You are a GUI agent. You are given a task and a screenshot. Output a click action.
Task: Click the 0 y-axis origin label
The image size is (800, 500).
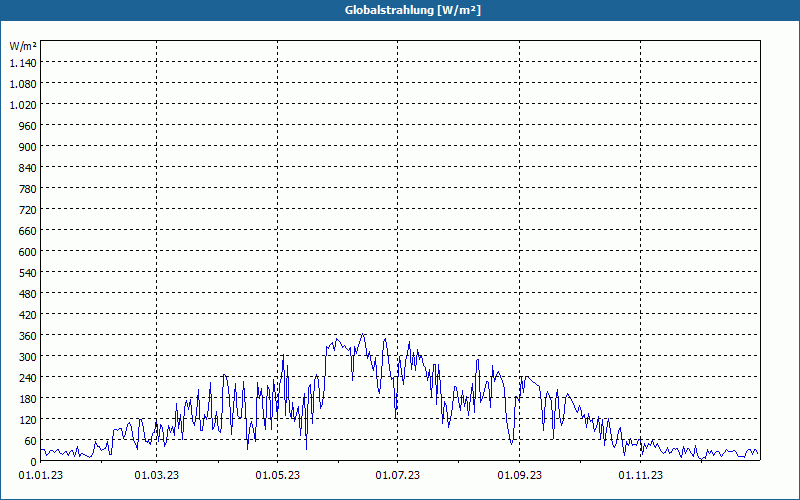tap(34, 462)
